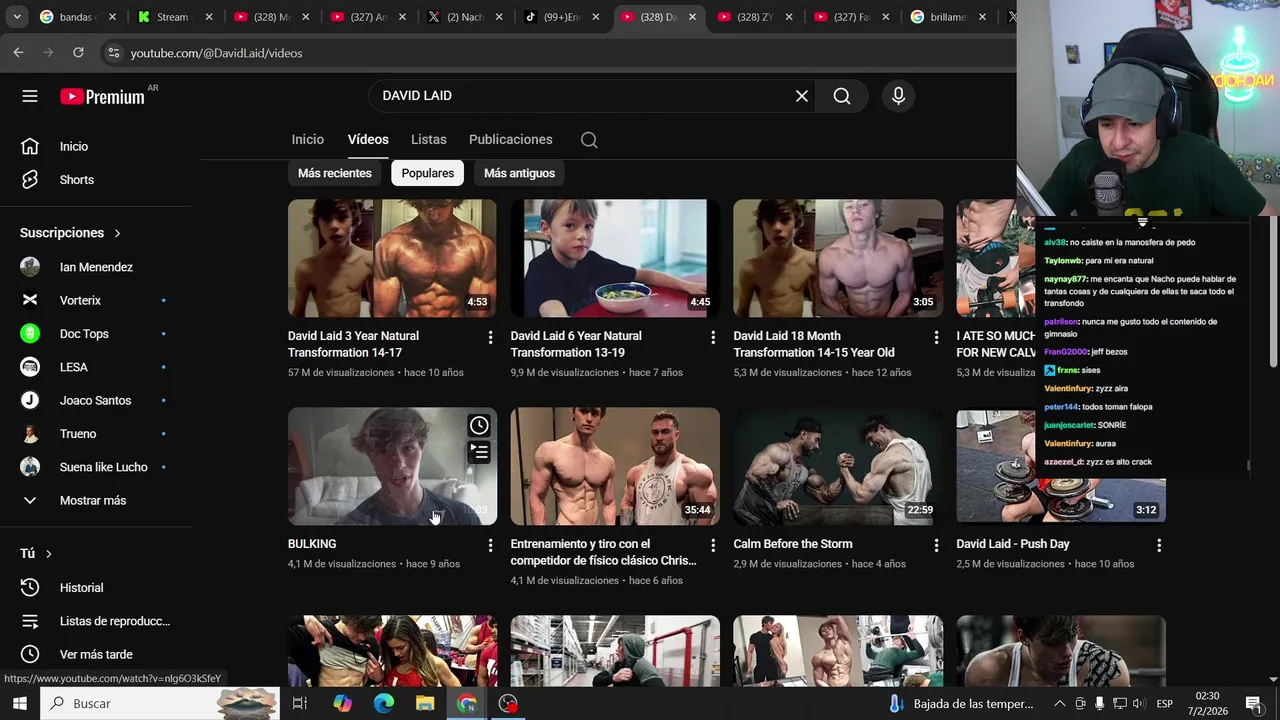Switch to the Inicio channel tab

point(308,140)
